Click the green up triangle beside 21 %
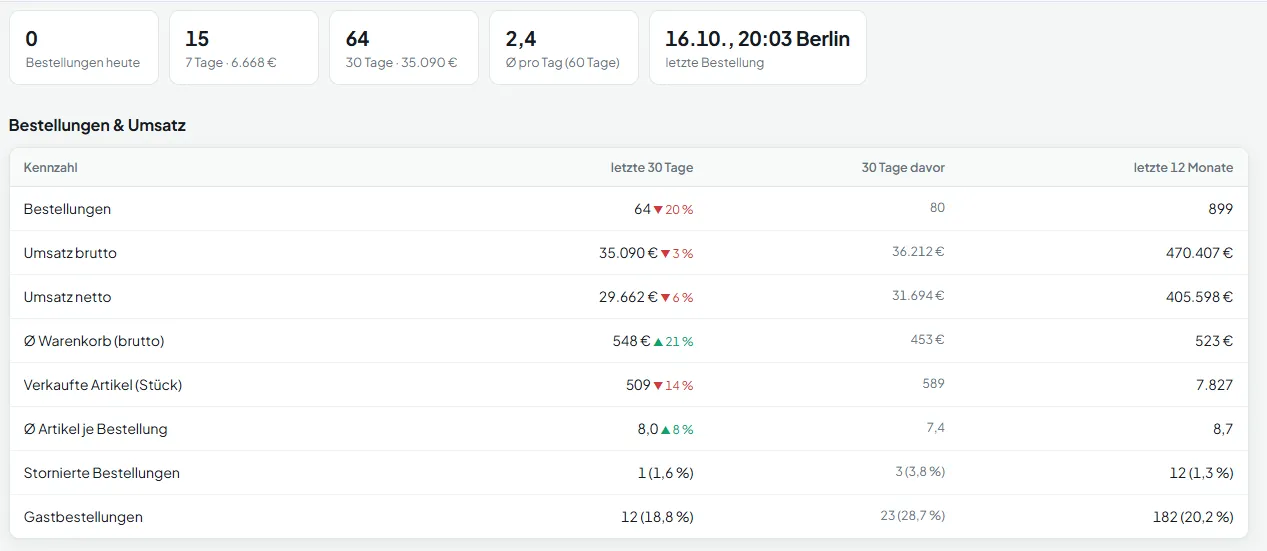The image size is (1267, 551). tap(658, 341)
